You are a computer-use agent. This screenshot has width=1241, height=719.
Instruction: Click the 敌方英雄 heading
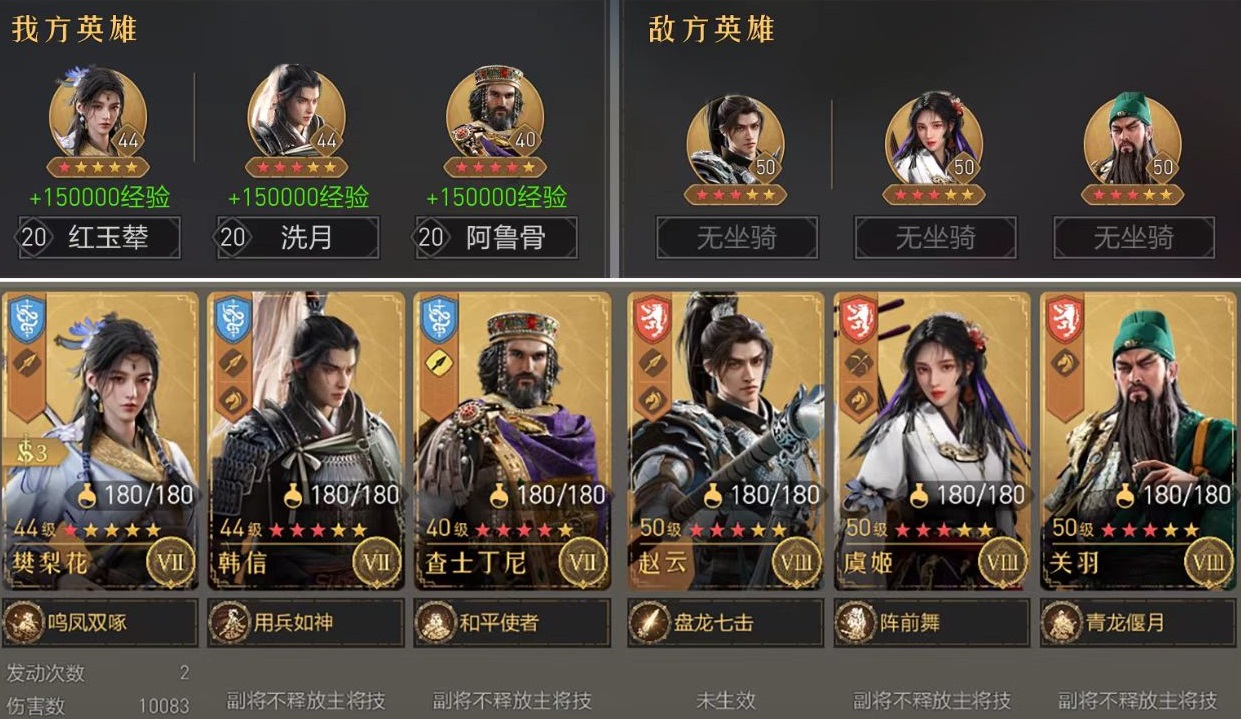tap(711, 29)
